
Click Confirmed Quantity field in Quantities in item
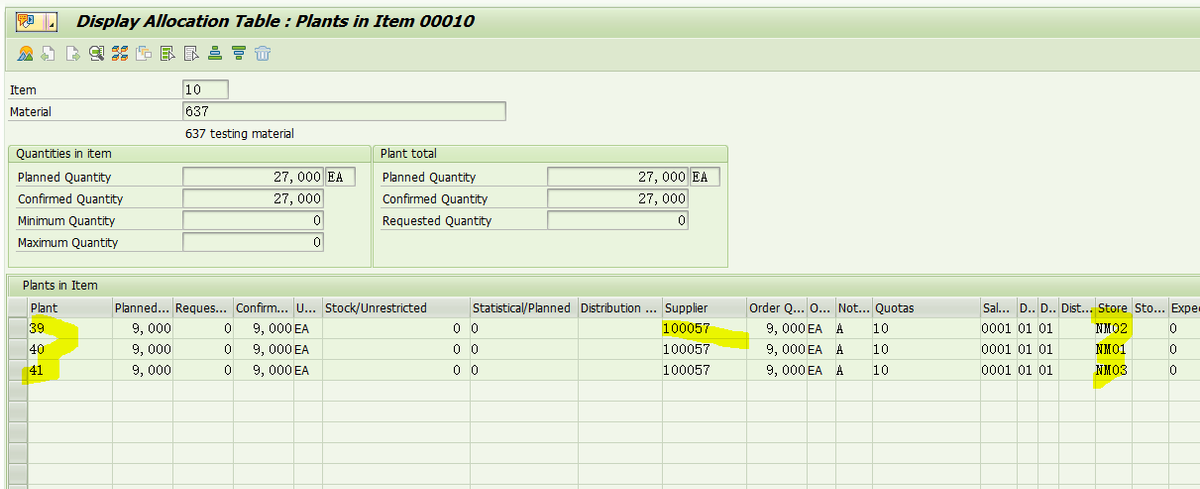pos(253,199)
